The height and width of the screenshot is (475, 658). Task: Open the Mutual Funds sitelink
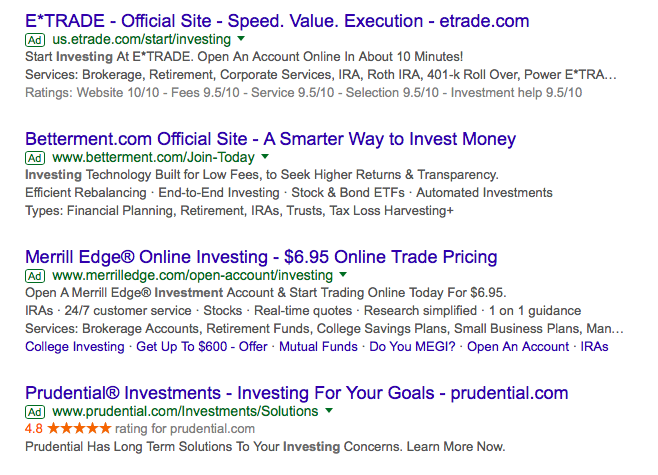click(x=318, y=347)
